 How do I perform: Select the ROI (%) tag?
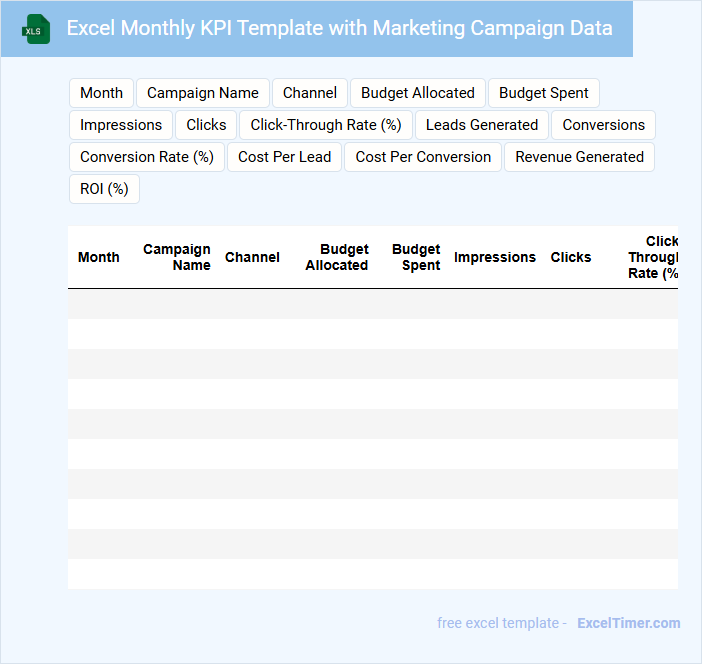pos(104,189)
